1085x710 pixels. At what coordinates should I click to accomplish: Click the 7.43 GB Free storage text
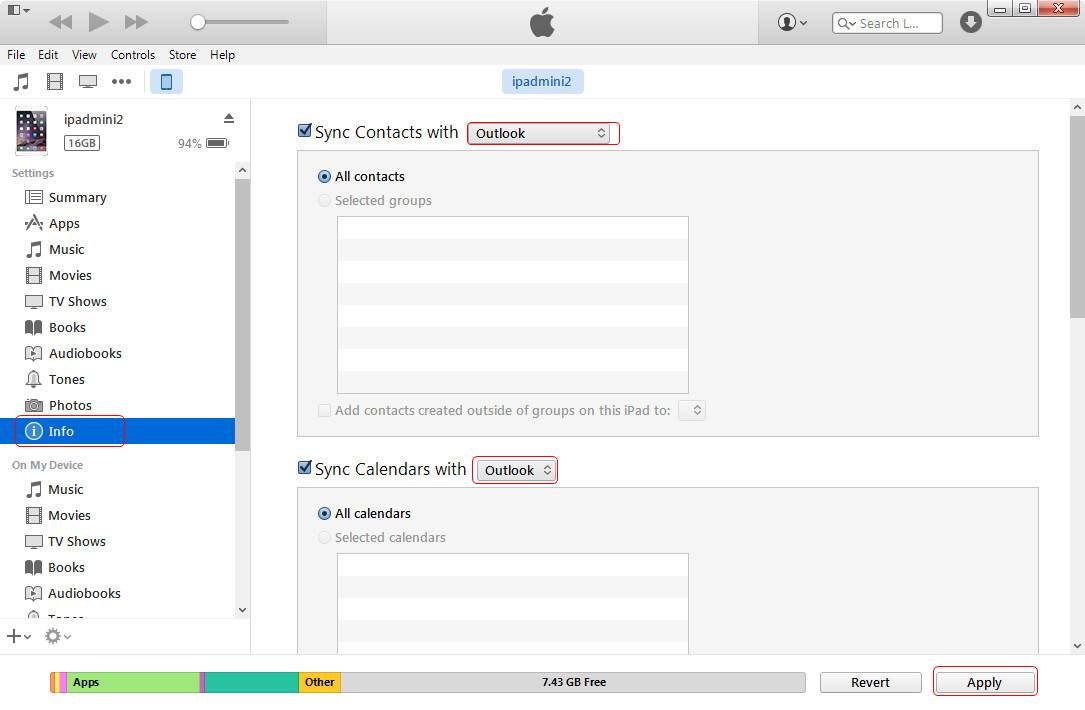pos(574,682)
